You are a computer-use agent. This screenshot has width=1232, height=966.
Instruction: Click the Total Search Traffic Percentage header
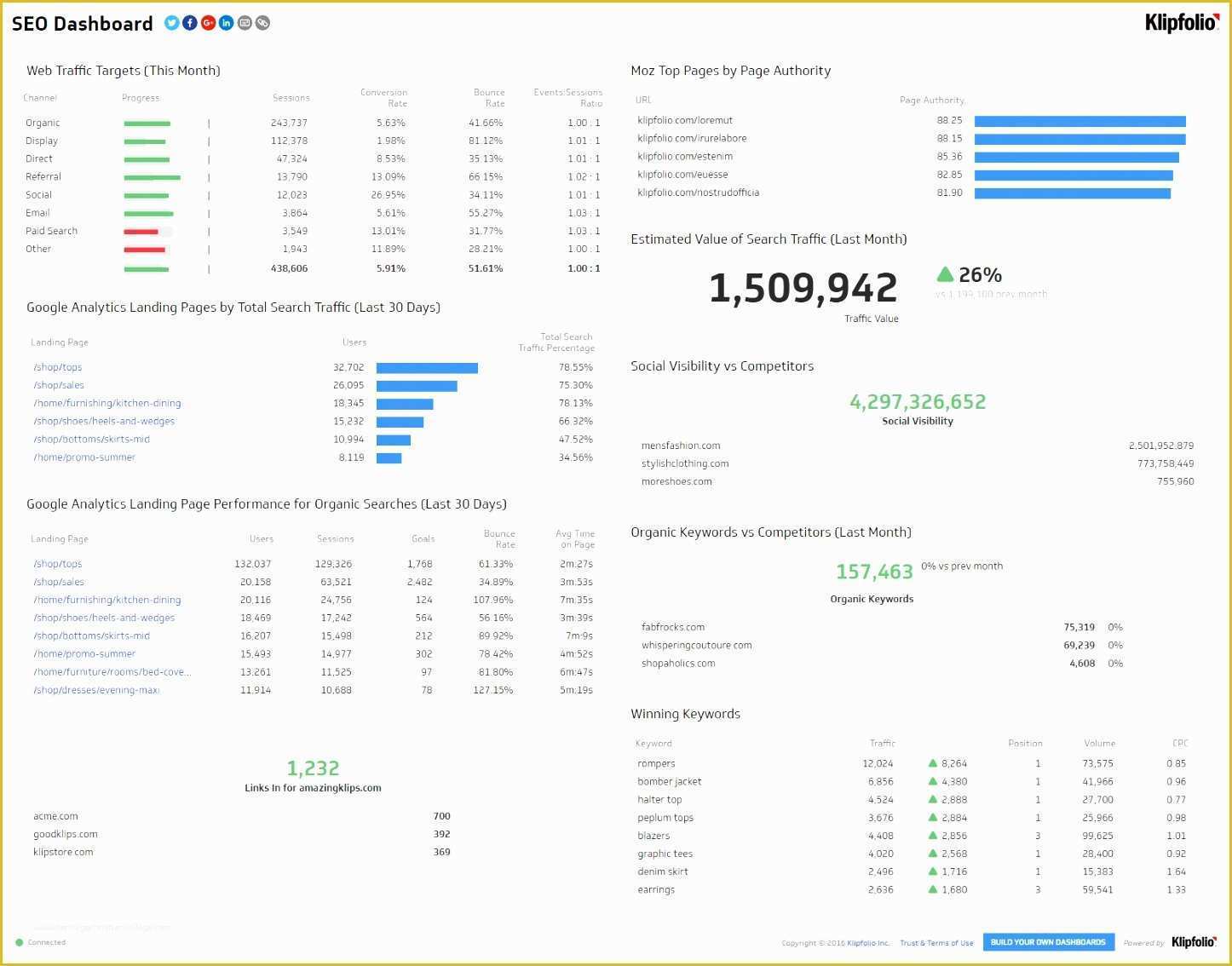(556, 342)
